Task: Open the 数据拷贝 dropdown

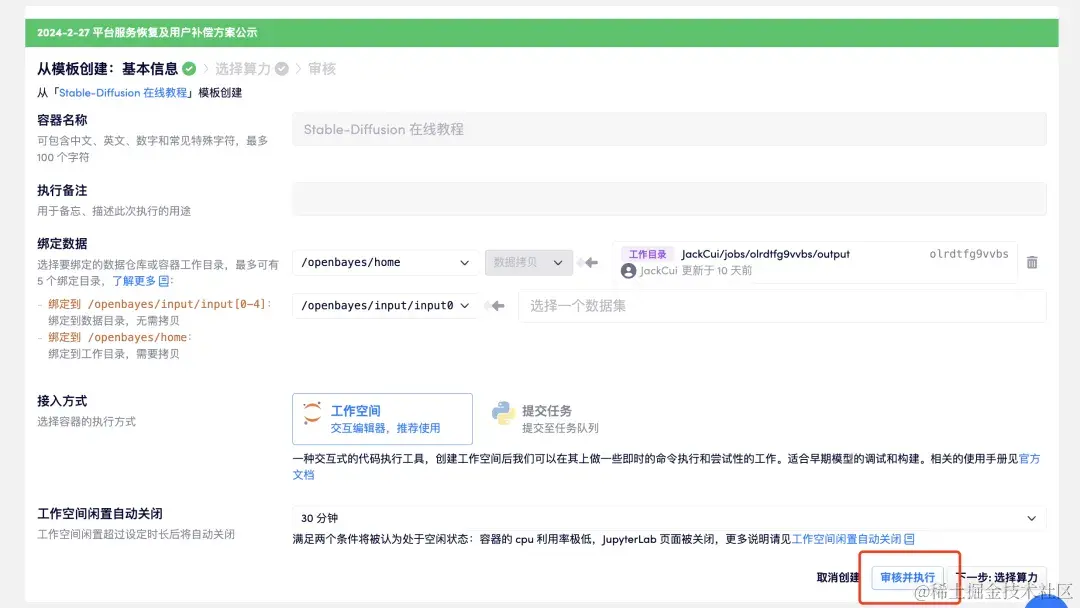Action: tap(528, 261)
